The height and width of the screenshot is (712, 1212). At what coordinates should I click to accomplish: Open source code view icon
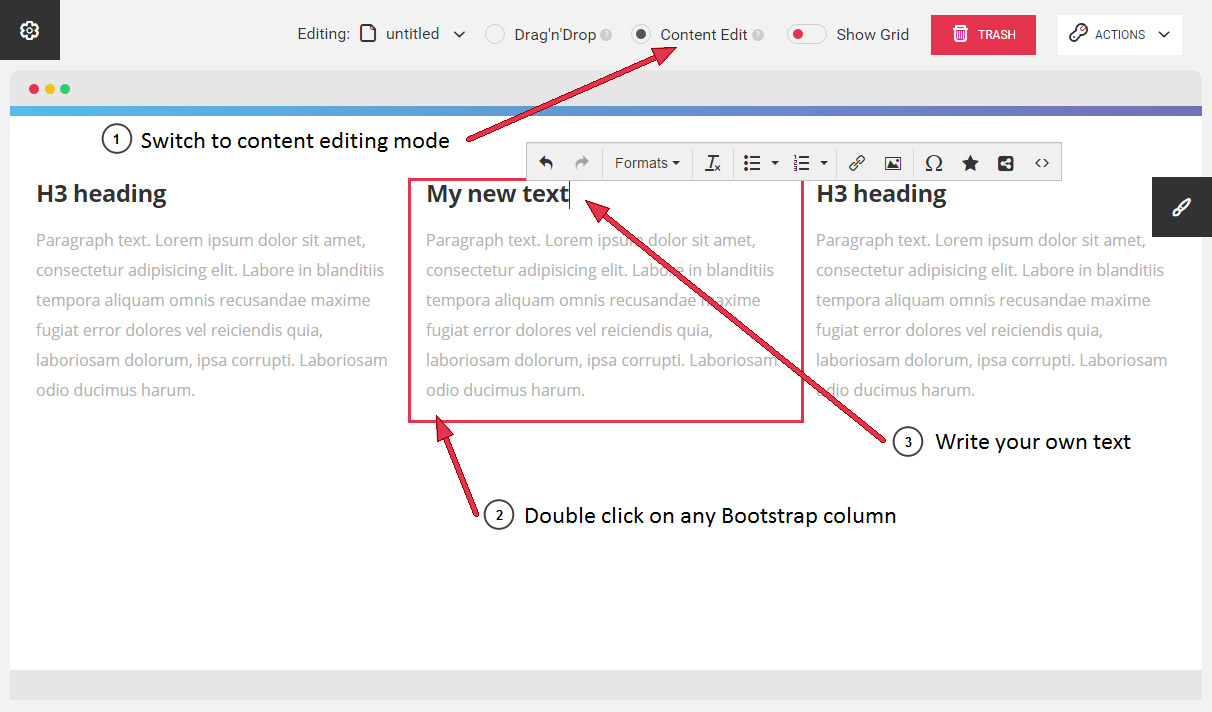click(x=1042, y=163)
